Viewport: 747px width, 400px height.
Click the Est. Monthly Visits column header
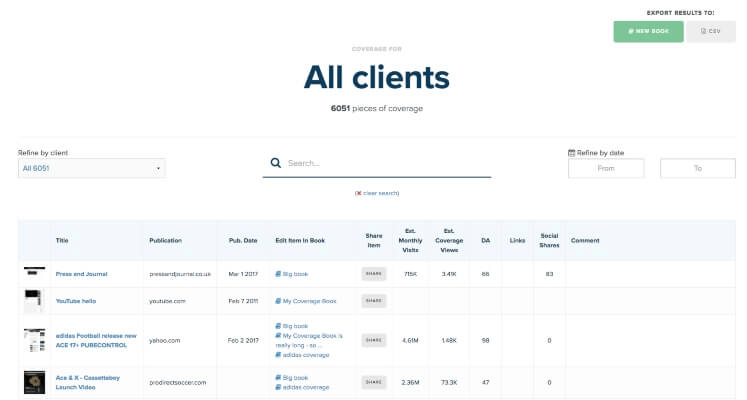tap(410, 240)
